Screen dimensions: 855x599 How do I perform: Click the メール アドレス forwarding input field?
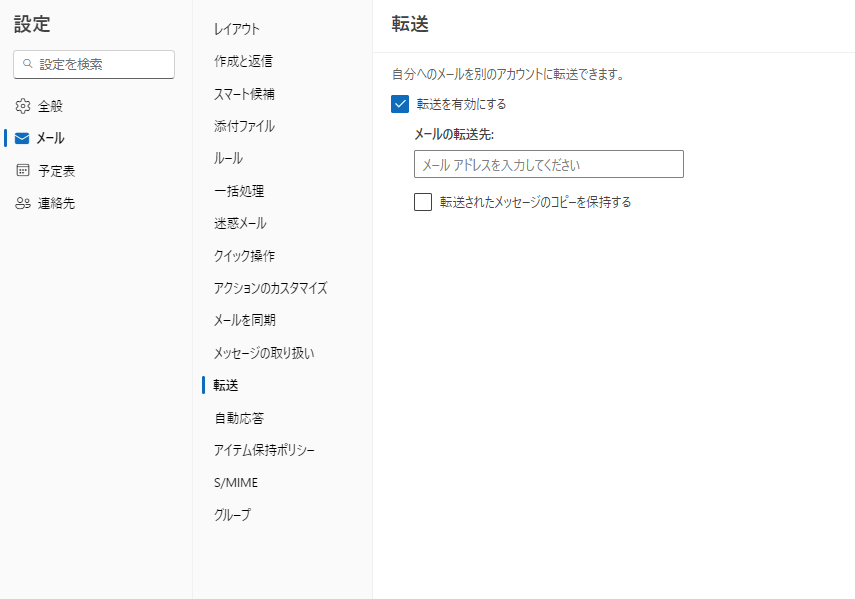point(549,164)
